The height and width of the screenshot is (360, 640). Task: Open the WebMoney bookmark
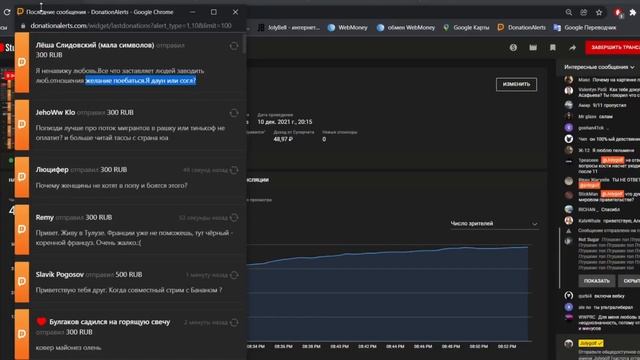tap(348, 28)
